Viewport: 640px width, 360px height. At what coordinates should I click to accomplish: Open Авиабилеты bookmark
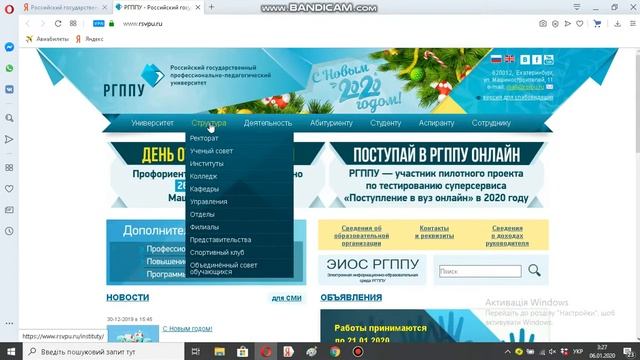(x=47, y=39)
